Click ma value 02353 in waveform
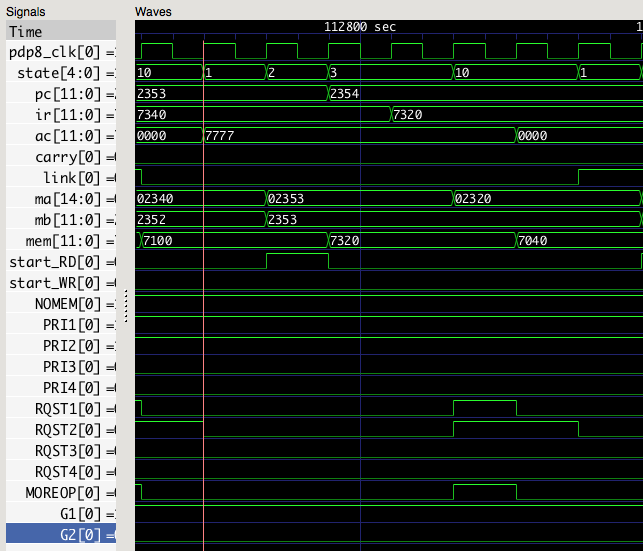The width and height of the screenshot is (643, 551). pyautogui.click(x=286, y=199)
